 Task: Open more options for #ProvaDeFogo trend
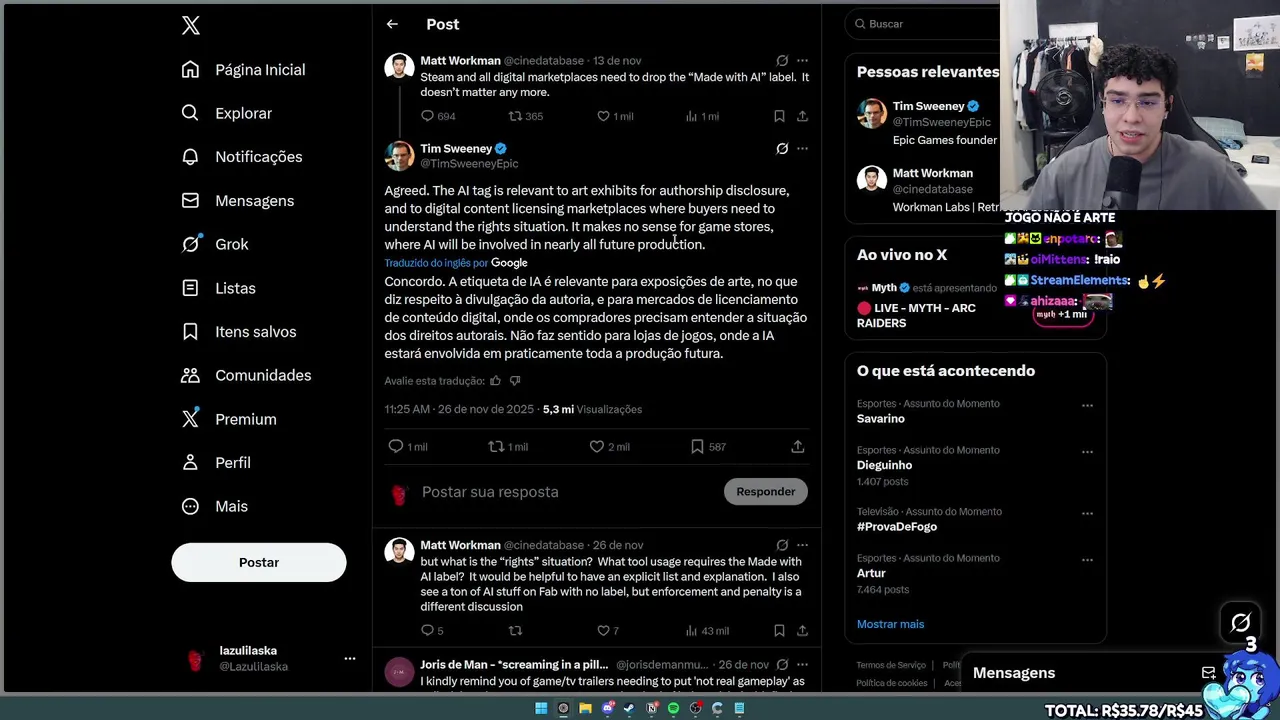[x=1087, y=514]
